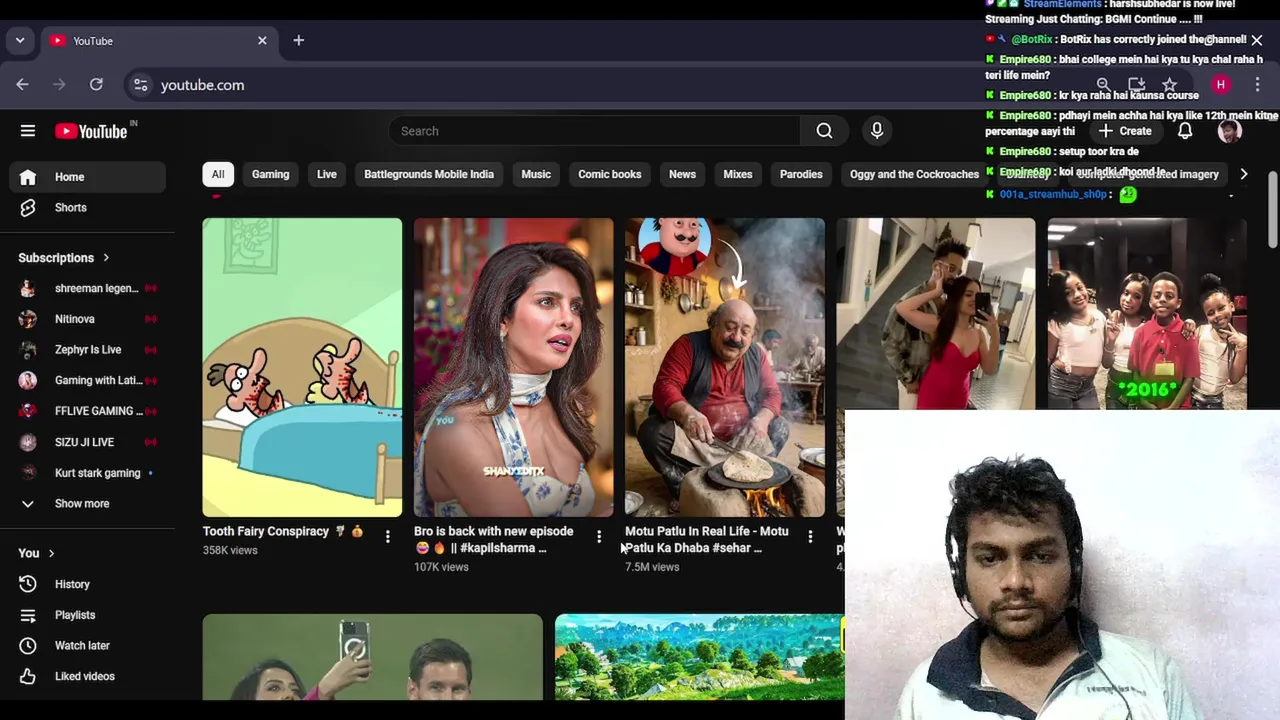This screenshot has width=1280, height=720.
Task: Click the page vertical scrollbar
Action: (1272, 208)
